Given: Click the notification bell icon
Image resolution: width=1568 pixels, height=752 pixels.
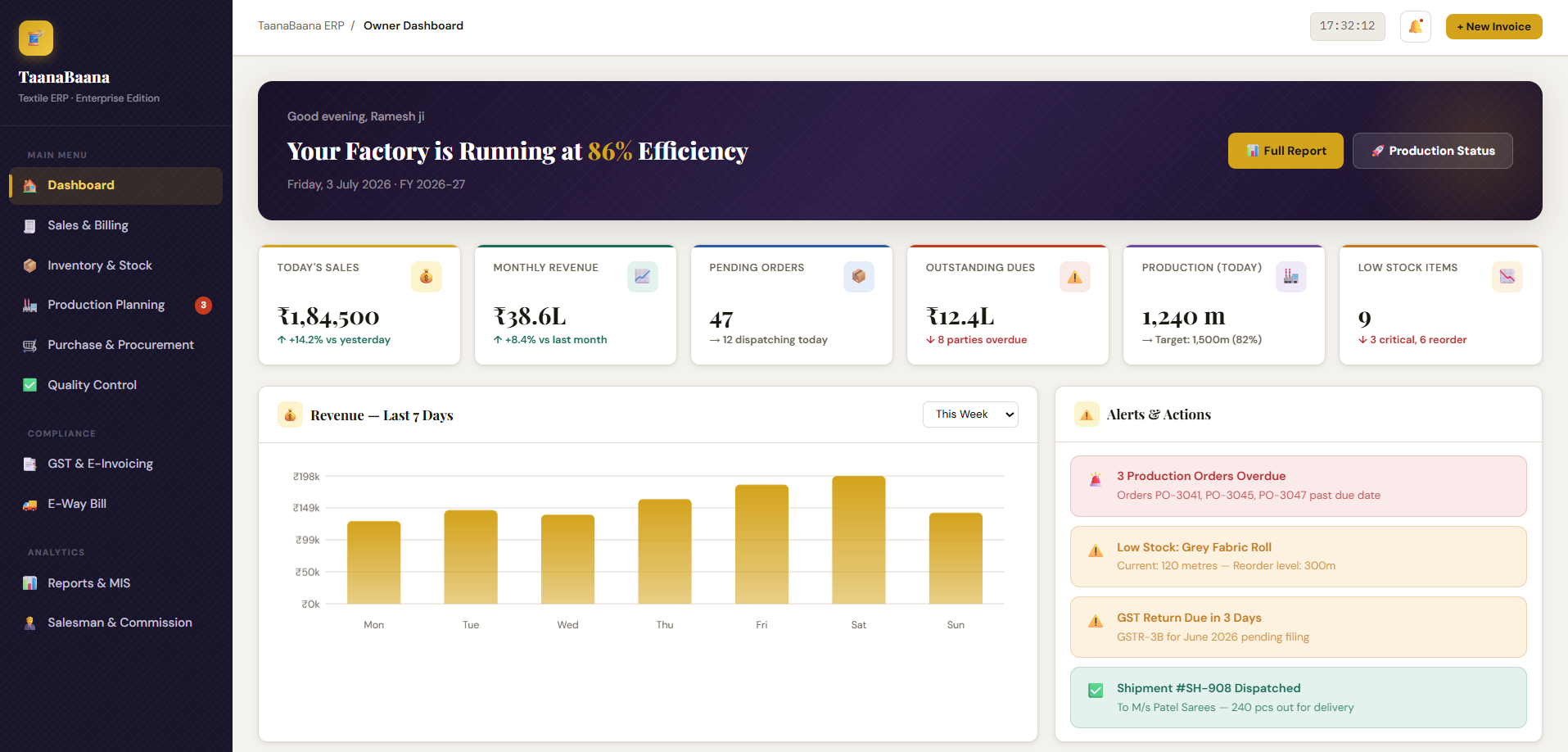Looking at the screenshot, I should (1415, 26).
